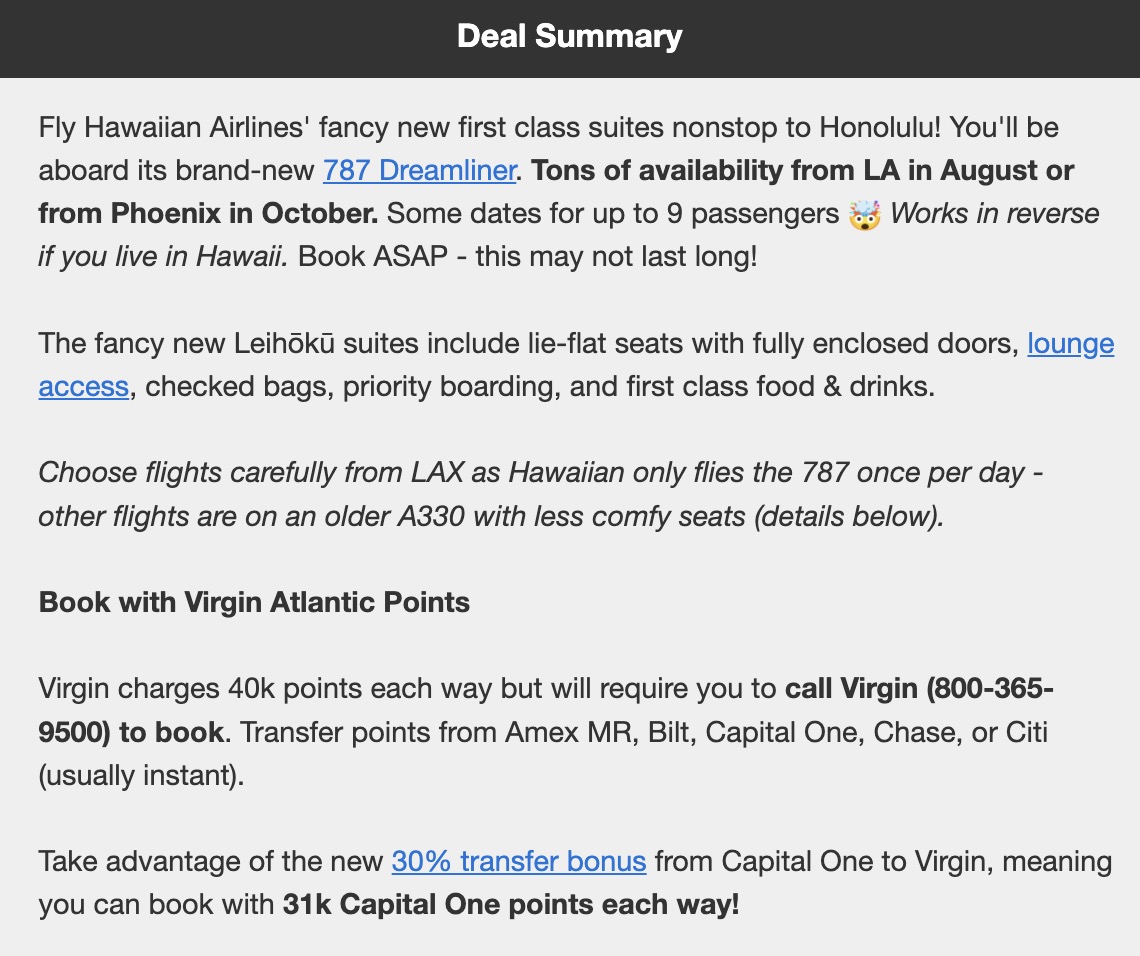Click the exploding head emoji
Image resolution: width=1140 pixels, height=956 pixels.
tap(863, 215)
